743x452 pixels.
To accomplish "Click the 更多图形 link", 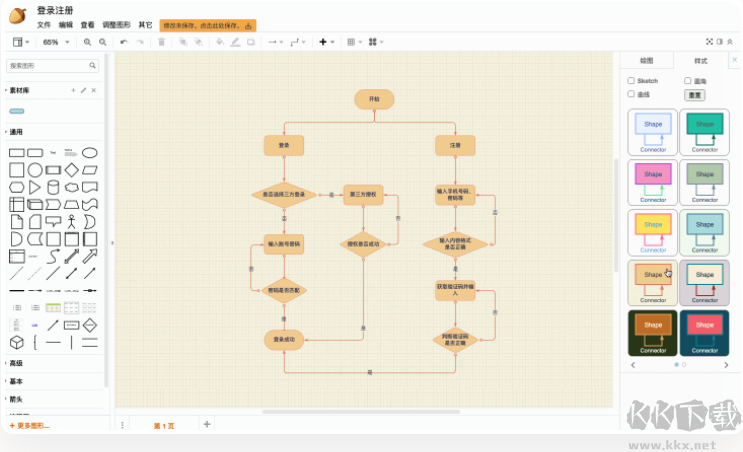I will click(30, 426).
